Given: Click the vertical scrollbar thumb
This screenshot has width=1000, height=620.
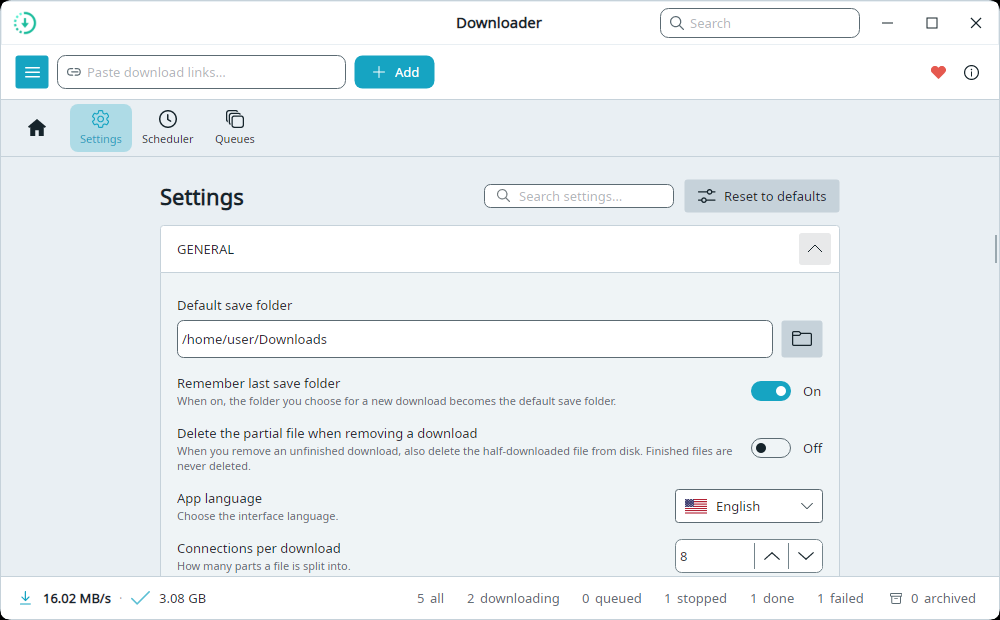Looking at the screenshot, I should [996, 249].
